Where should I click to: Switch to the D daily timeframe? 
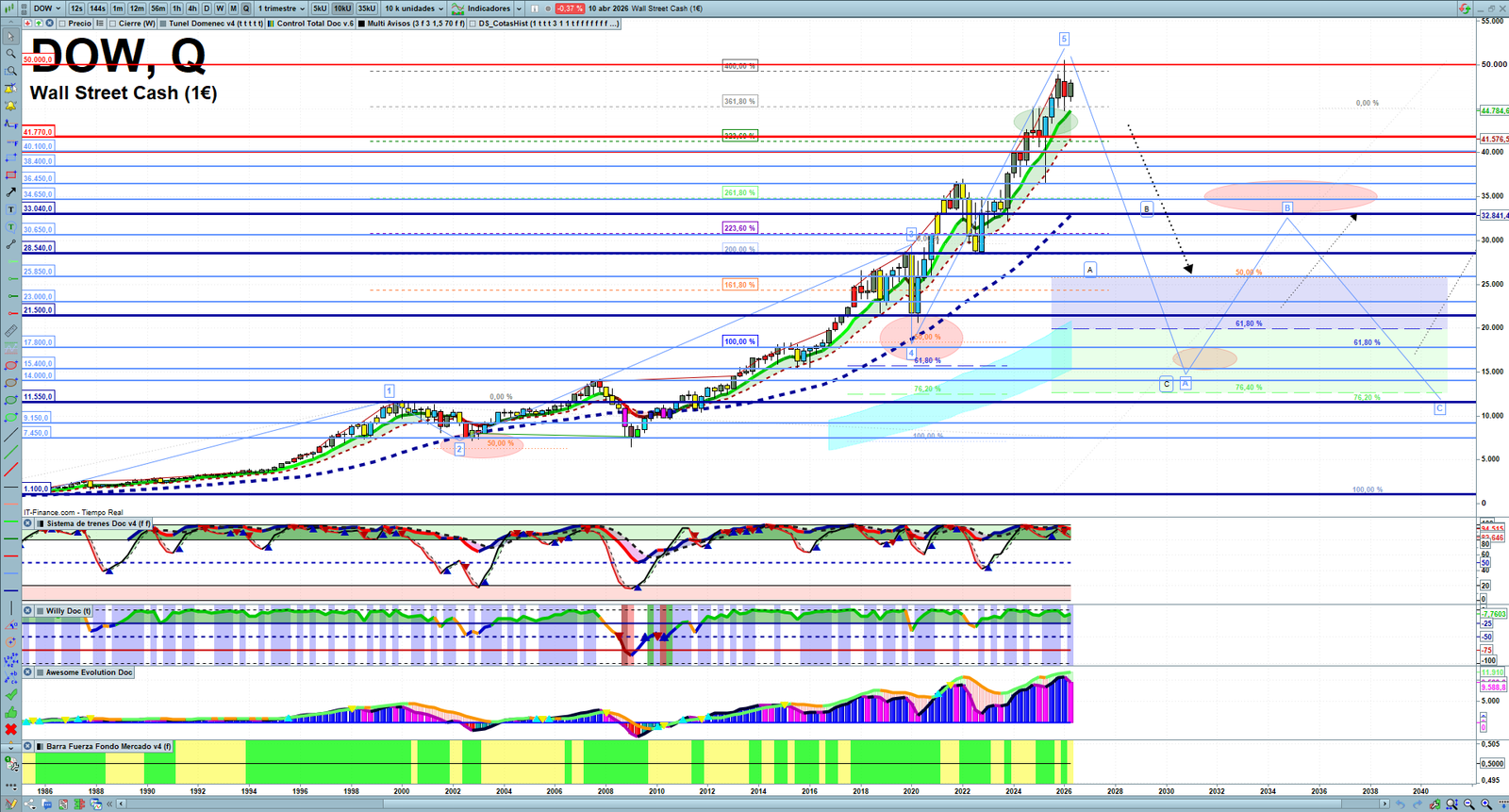point(207,8)
